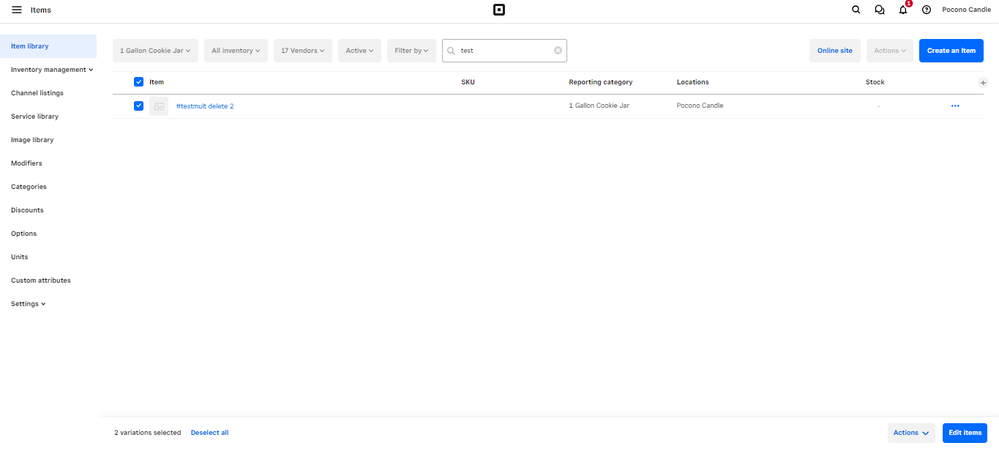Open the hamburger navigation menu
This screenshot has height=449, width=999.
coord(16,10)
